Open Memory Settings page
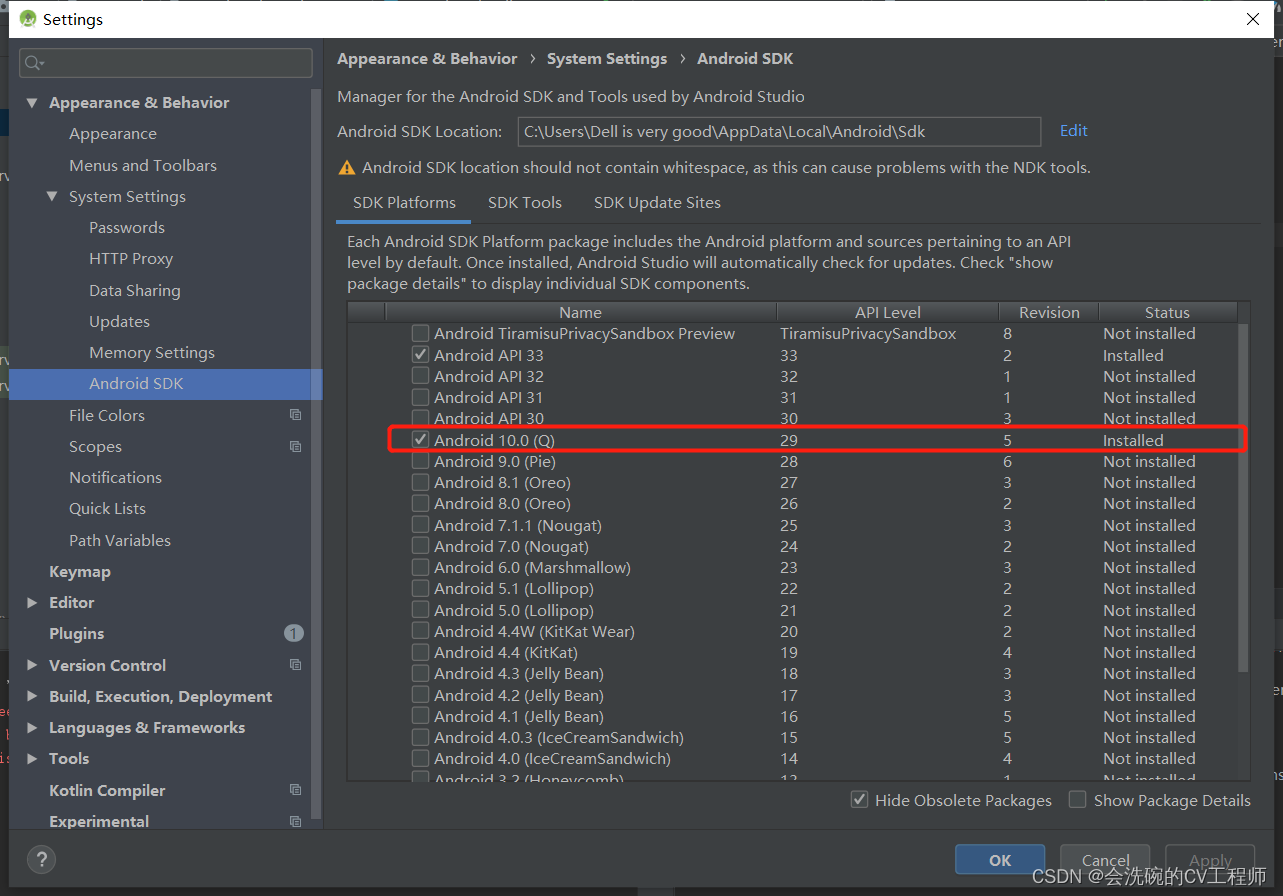Screen dimensions: 1283x896 click(152, 353)
